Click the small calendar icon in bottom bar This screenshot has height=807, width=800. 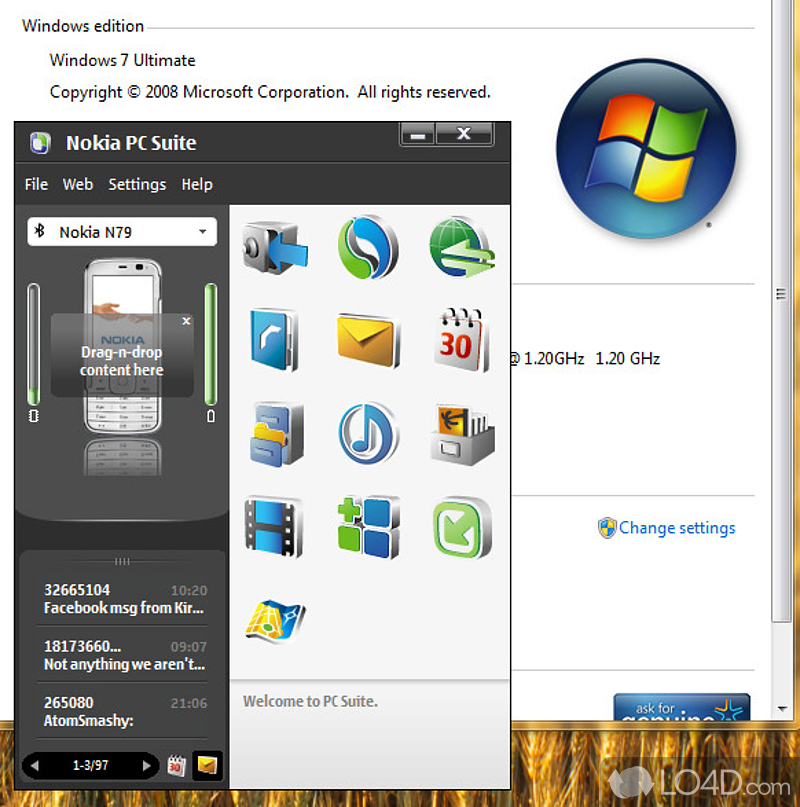177,766
